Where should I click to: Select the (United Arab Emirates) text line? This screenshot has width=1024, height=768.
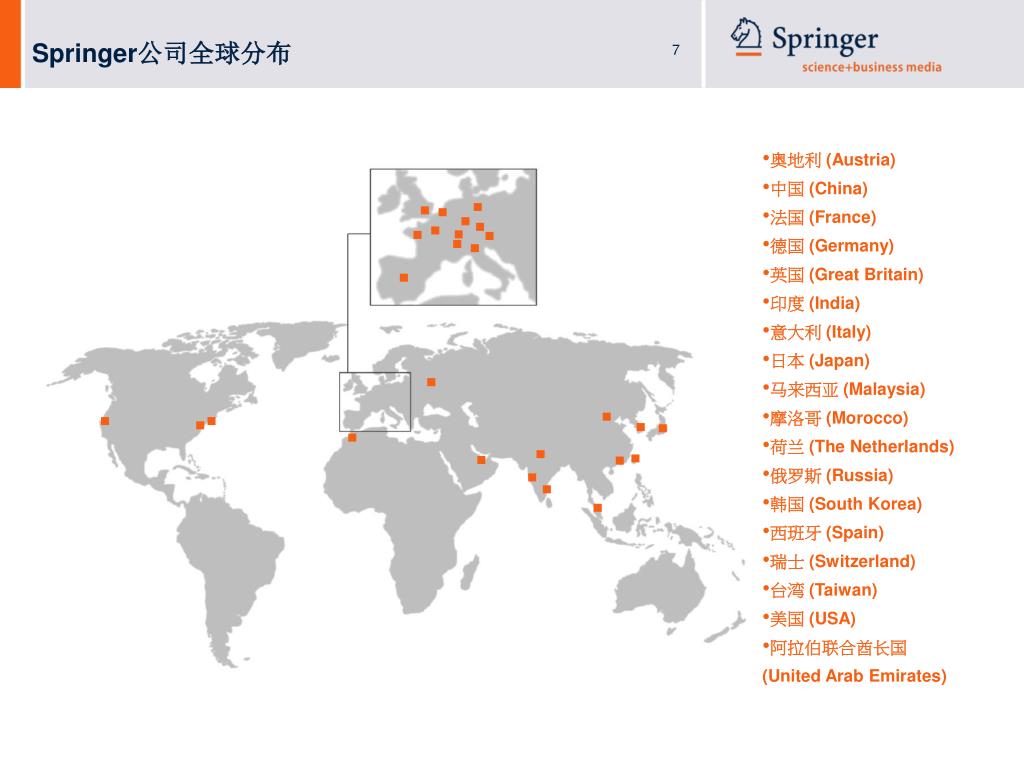pyautogui.click(x=854, y=677)
